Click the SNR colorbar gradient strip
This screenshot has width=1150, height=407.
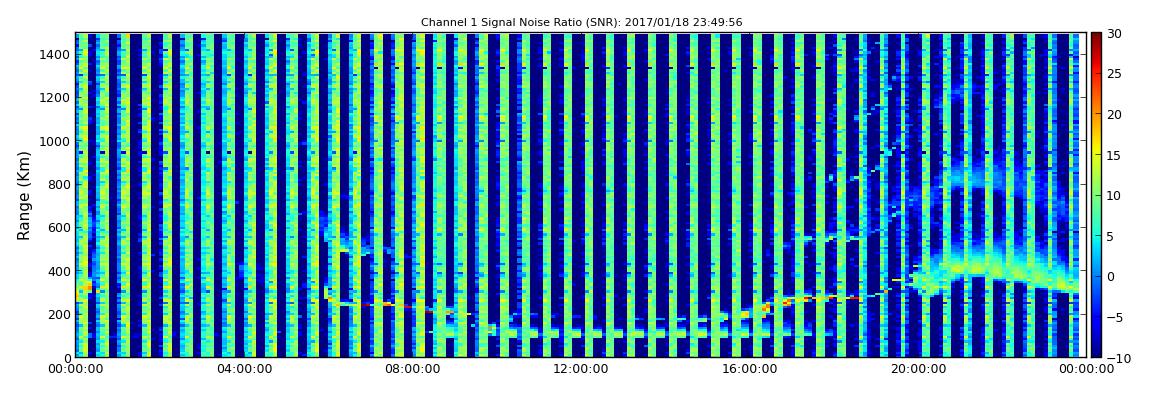click(1096, 195)
